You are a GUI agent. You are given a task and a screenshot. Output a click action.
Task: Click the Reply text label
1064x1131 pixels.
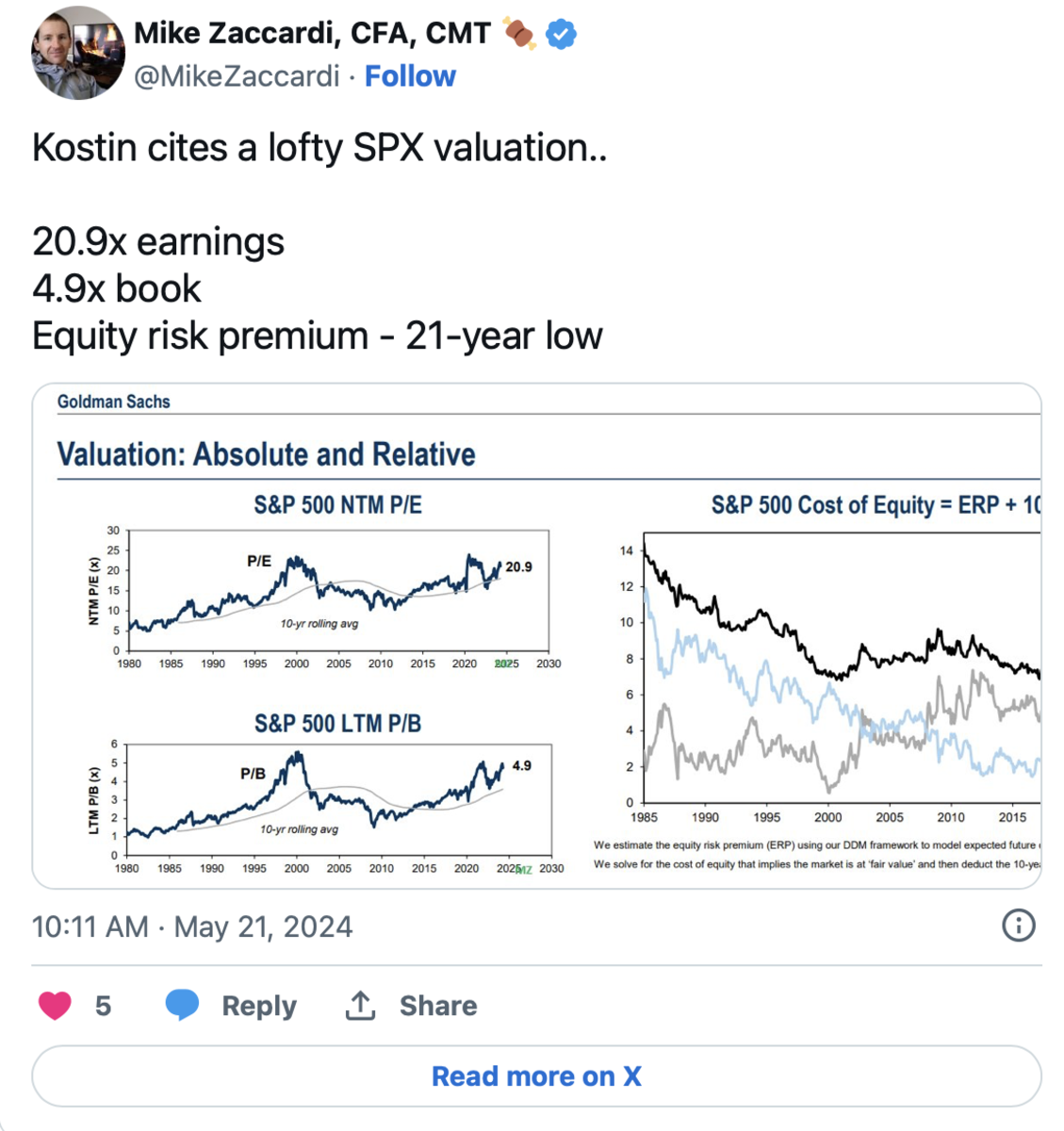click(x=259, y=1006)
